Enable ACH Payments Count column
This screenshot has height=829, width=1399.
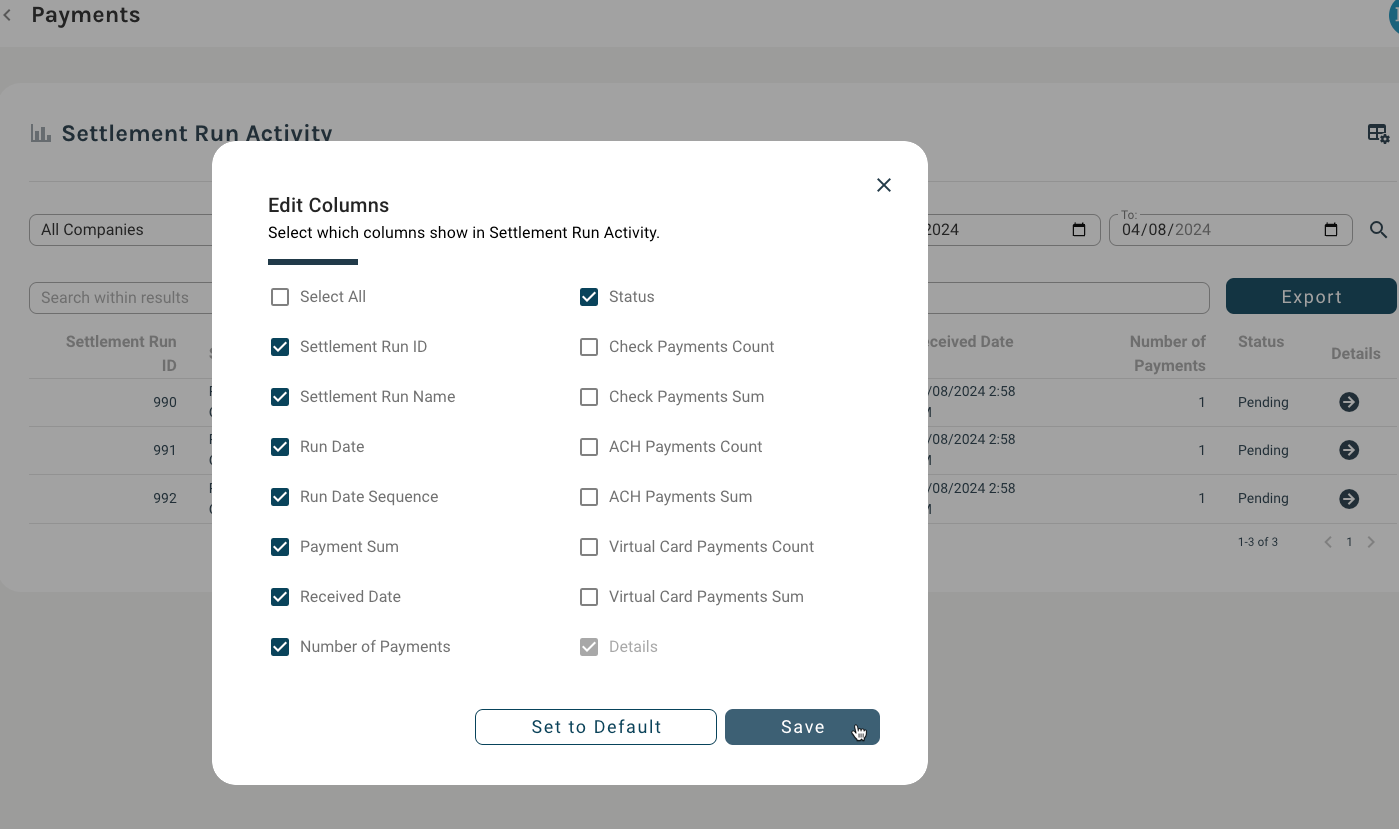point(589,447)
